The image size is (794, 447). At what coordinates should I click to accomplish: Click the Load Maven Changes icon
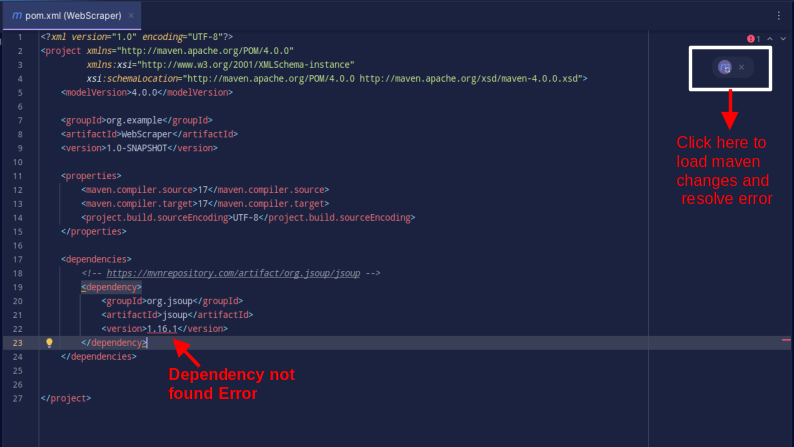pos(725,67)
